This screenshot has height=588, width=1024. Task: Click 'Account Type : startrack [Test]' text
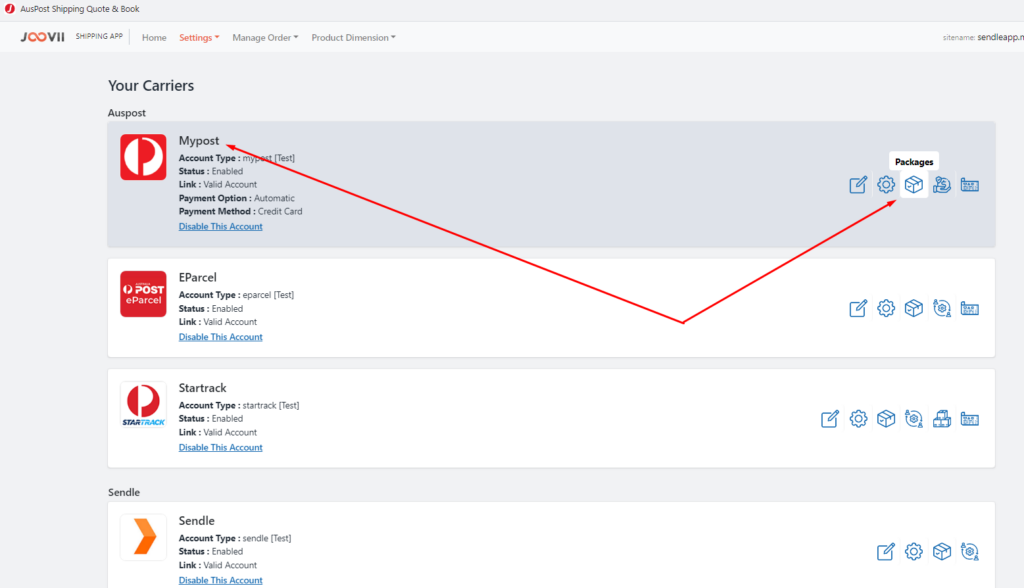(x=239, y=406)
